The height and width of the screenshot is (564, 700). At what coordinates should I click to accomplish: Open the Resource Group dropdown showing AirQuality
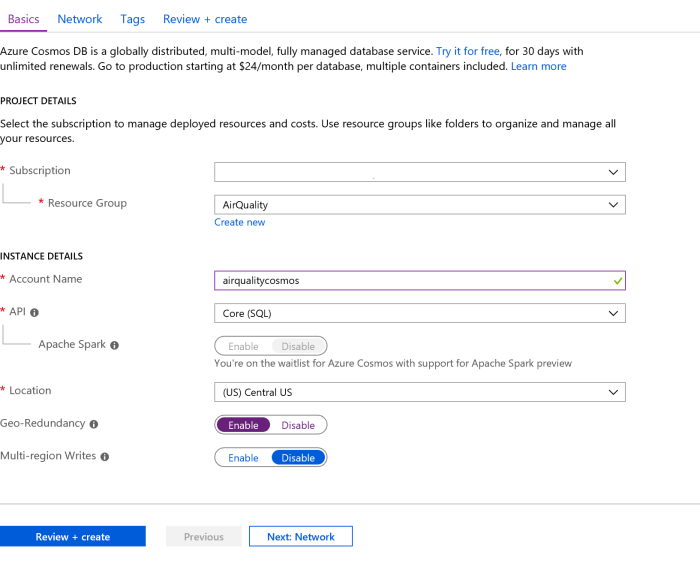[x=420, y=205]
